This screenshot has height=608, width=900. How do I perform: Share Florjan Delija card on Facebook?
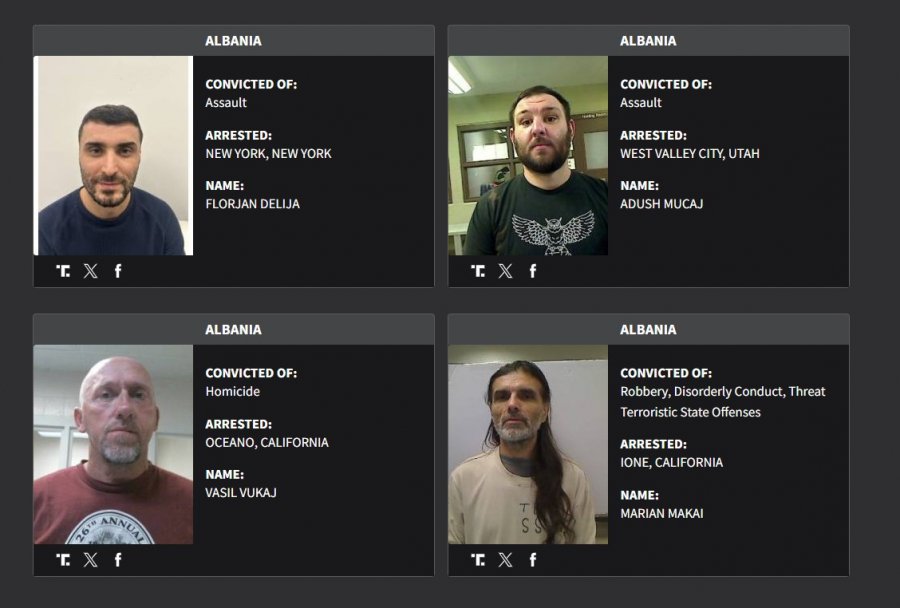tap(118, 271)
